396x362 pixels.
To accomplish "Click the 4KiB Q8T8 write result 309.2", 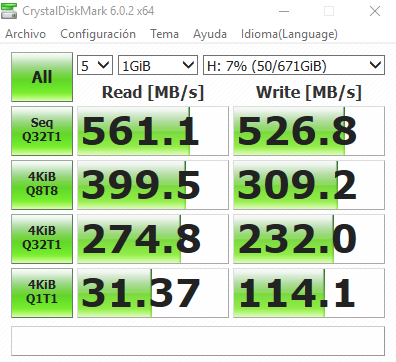I will point(309,185).
